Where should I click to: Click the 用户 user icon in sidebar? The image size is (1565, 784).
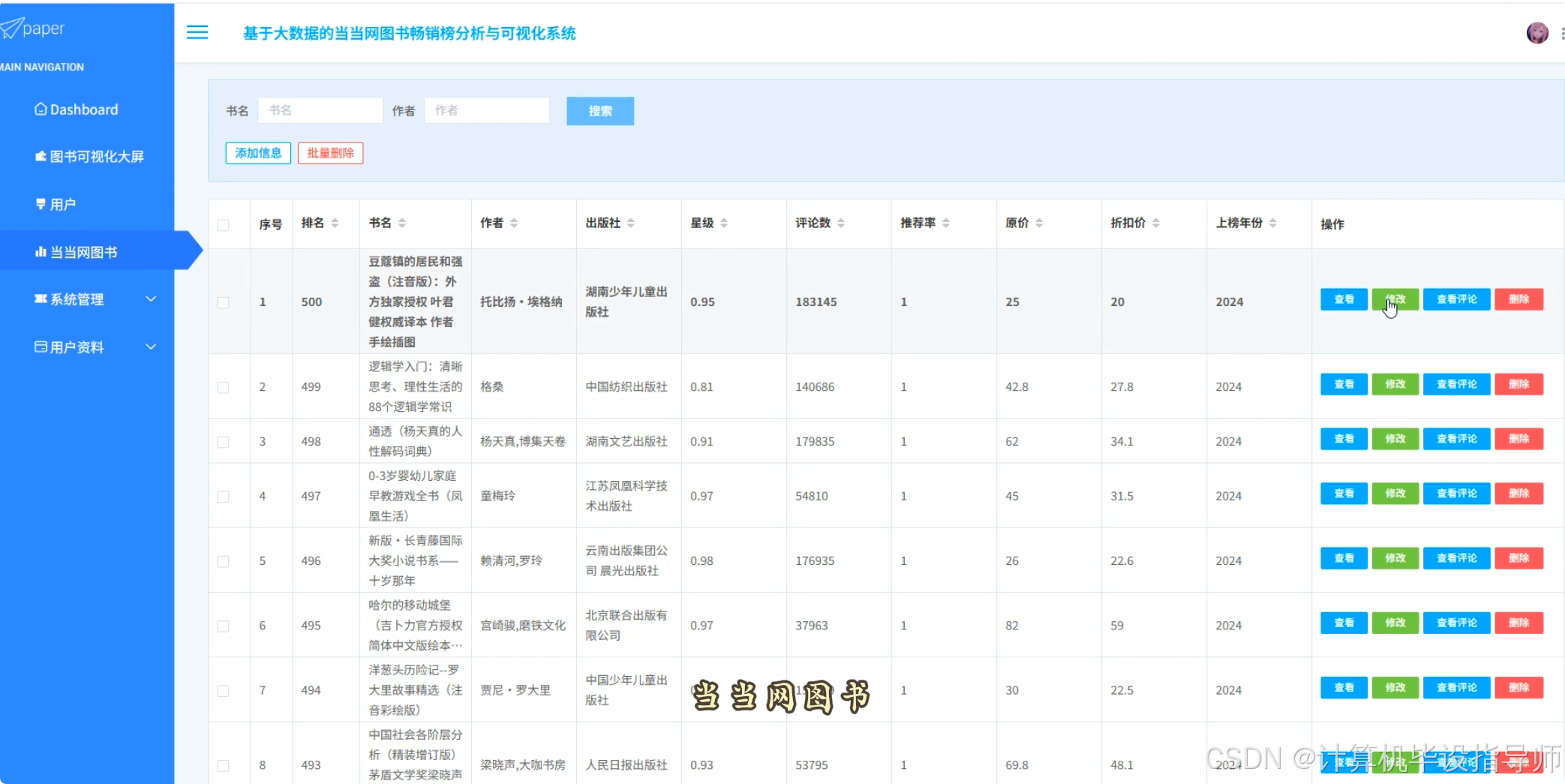[40, 203]
